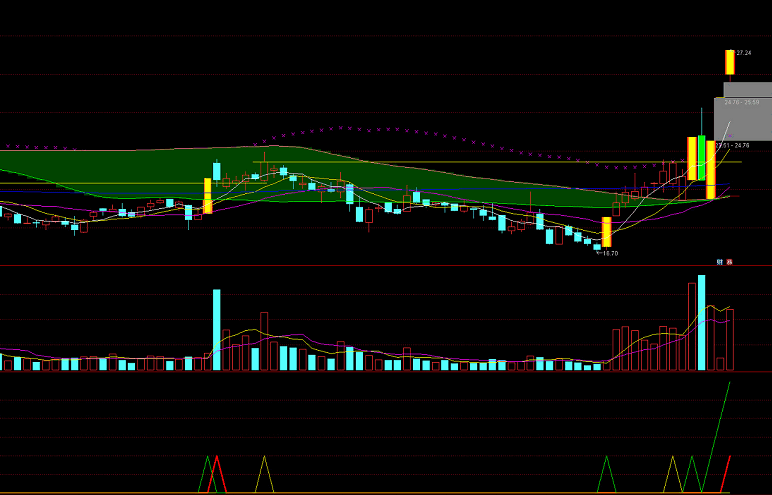This screenshot has height=495, width=772.
Task: Click the lone yellow signal spike on left
Action: [x=264, y=474]
